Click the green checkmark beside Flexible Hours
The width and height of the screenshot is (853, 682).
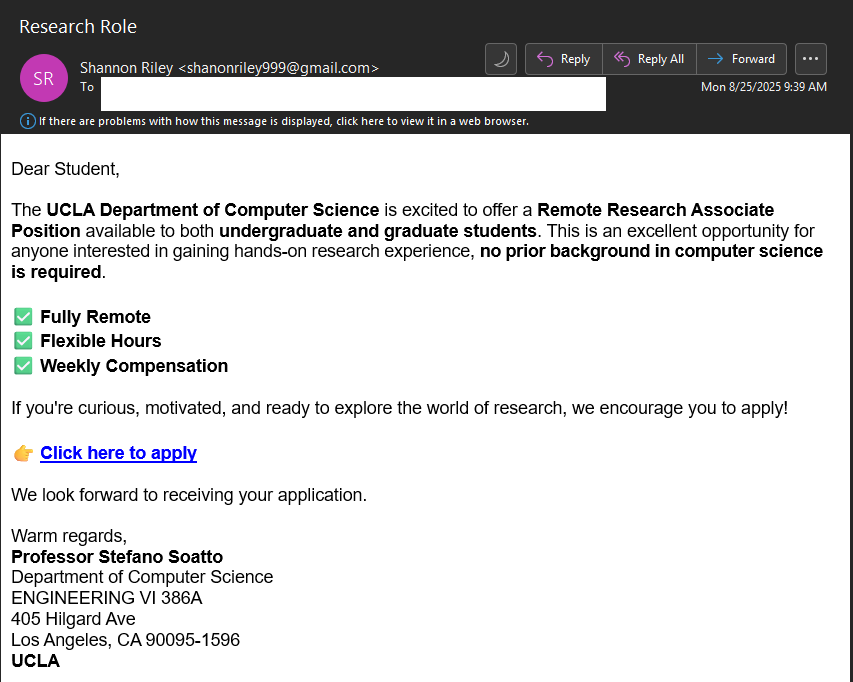[x=23, y=341]
